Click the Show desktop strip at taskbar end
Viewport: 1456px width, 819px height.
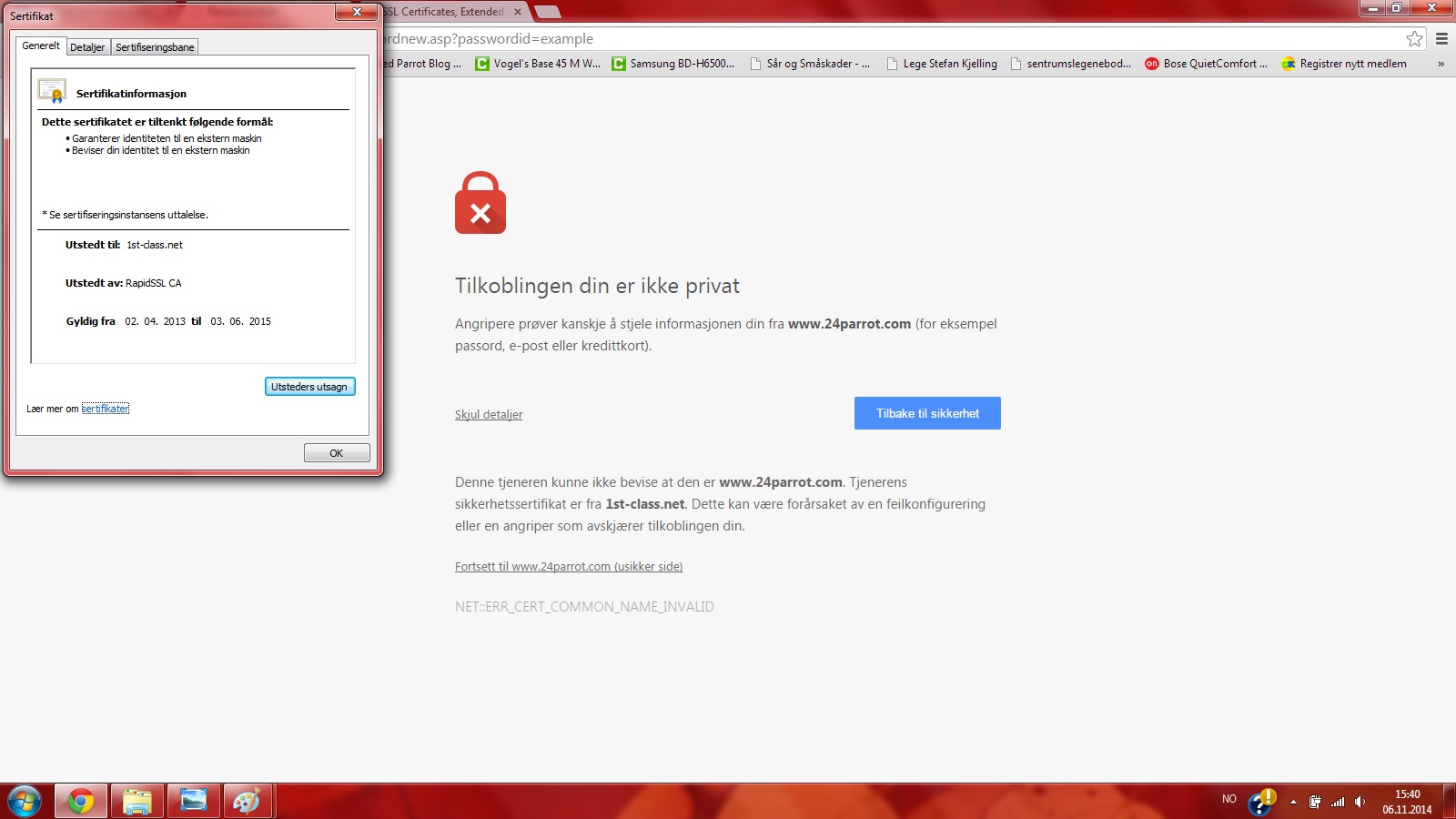[1450, 802]
